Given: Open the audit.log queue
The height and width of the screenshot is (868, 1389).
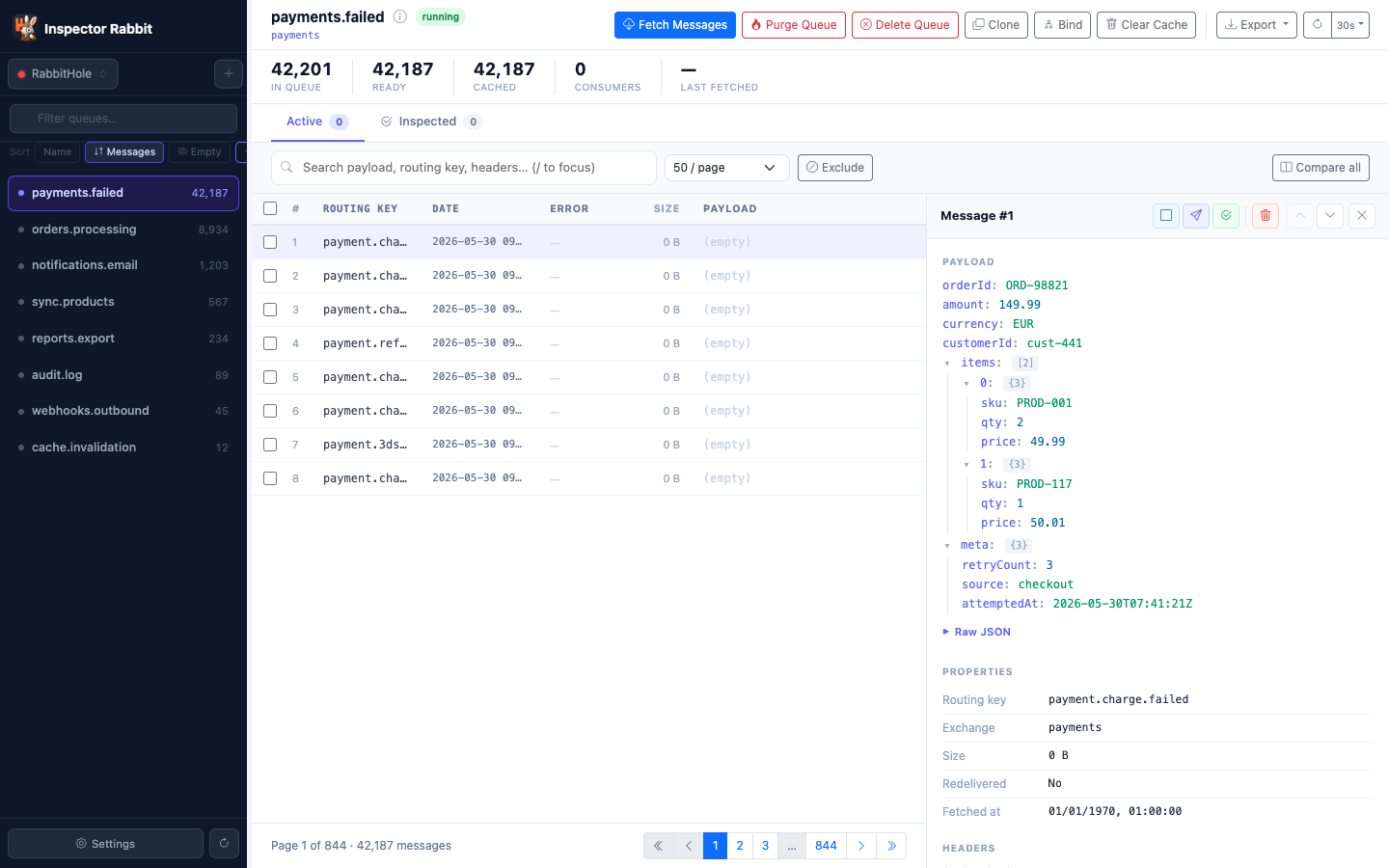Looking at the screenshot, I should (x=123, y=375).
